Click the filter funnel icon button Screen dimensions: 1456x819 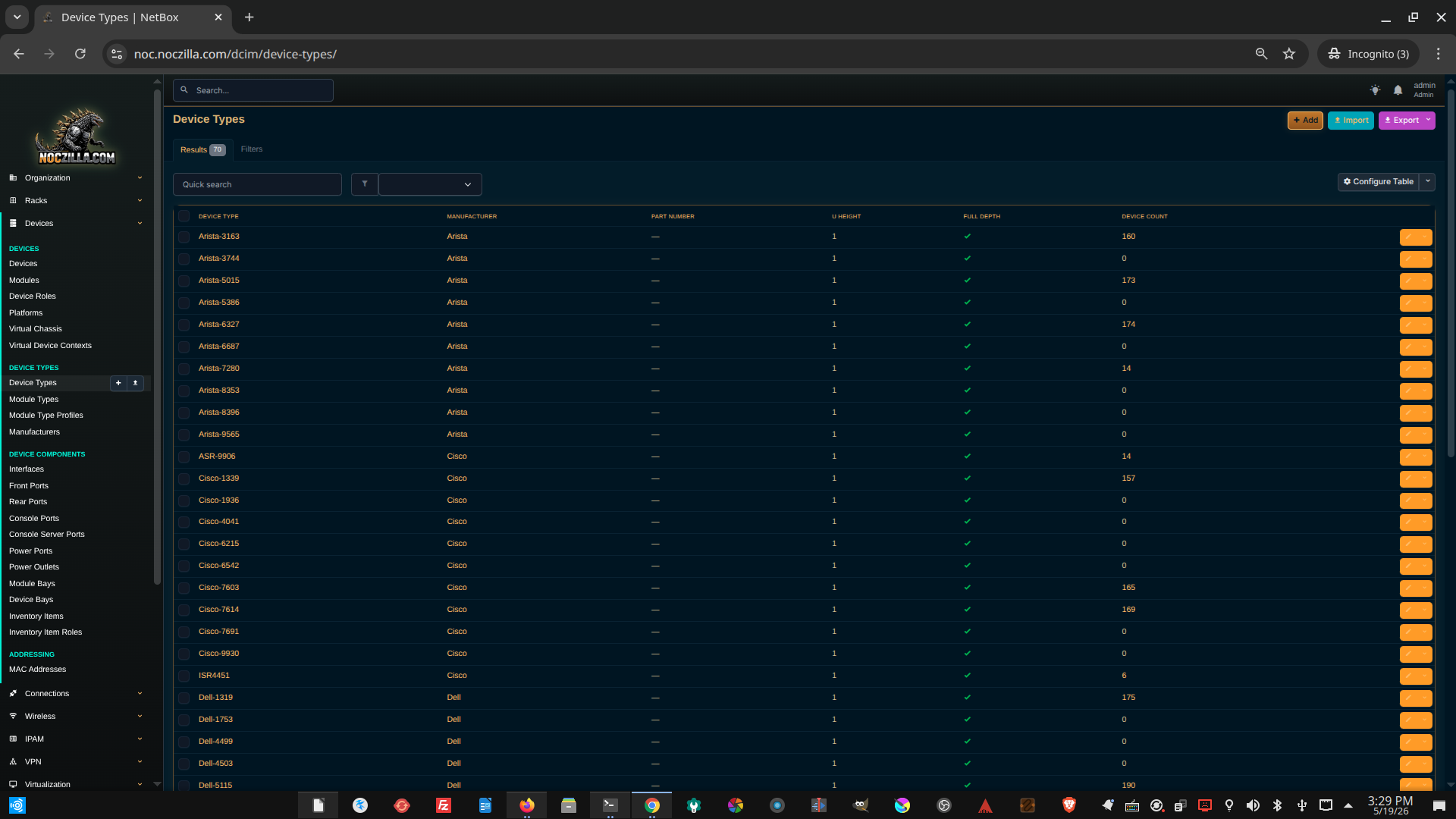(x=365, y=184)
